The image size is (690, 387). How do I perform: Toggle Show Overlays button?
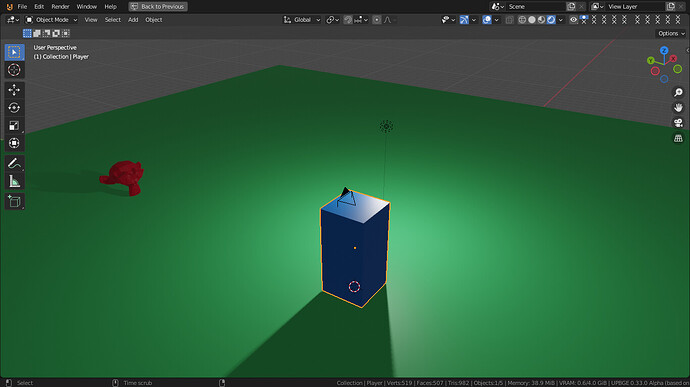click(487, 20)
